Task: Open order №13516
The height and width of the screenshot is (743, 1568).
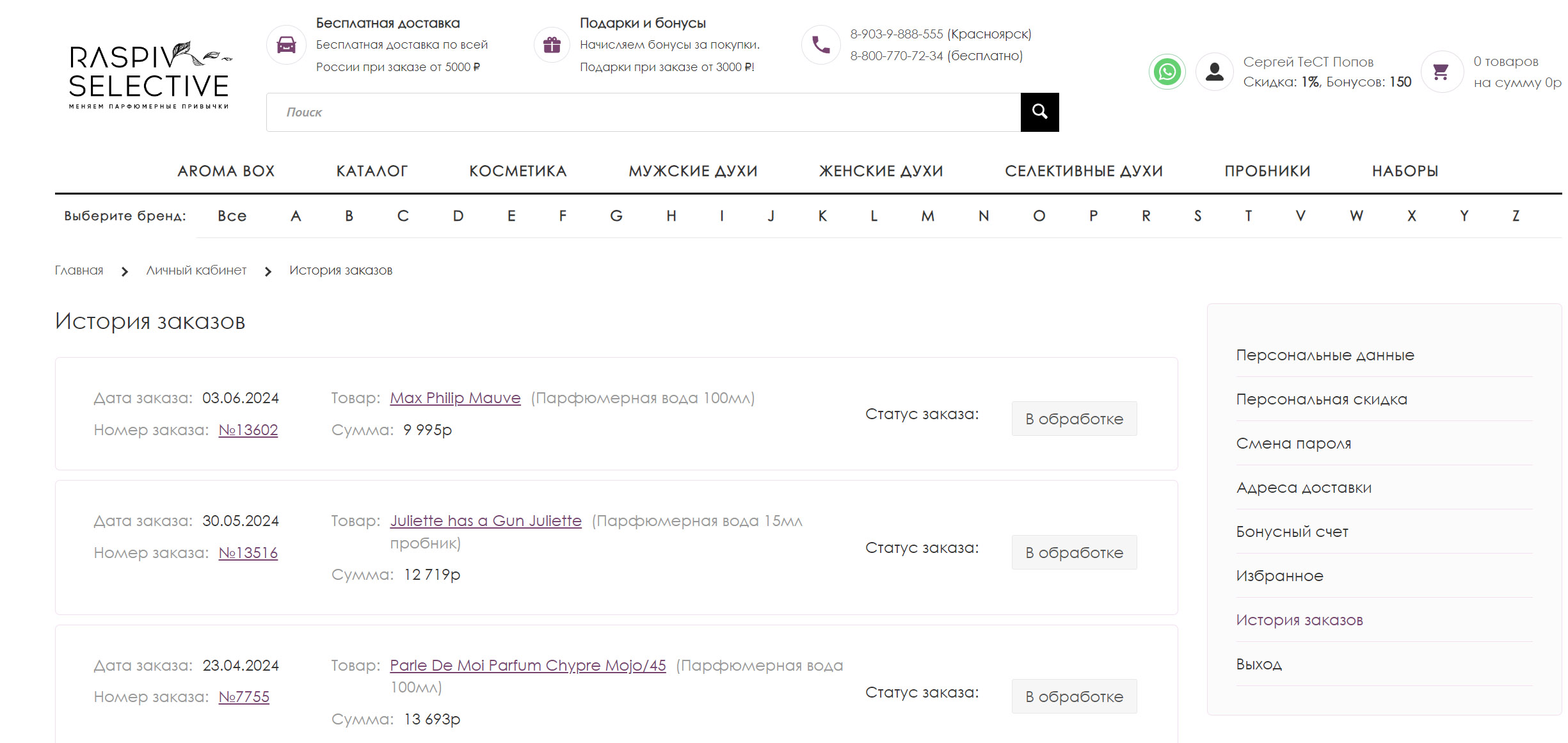Action: pyautogui.click(x=248, y=553)
